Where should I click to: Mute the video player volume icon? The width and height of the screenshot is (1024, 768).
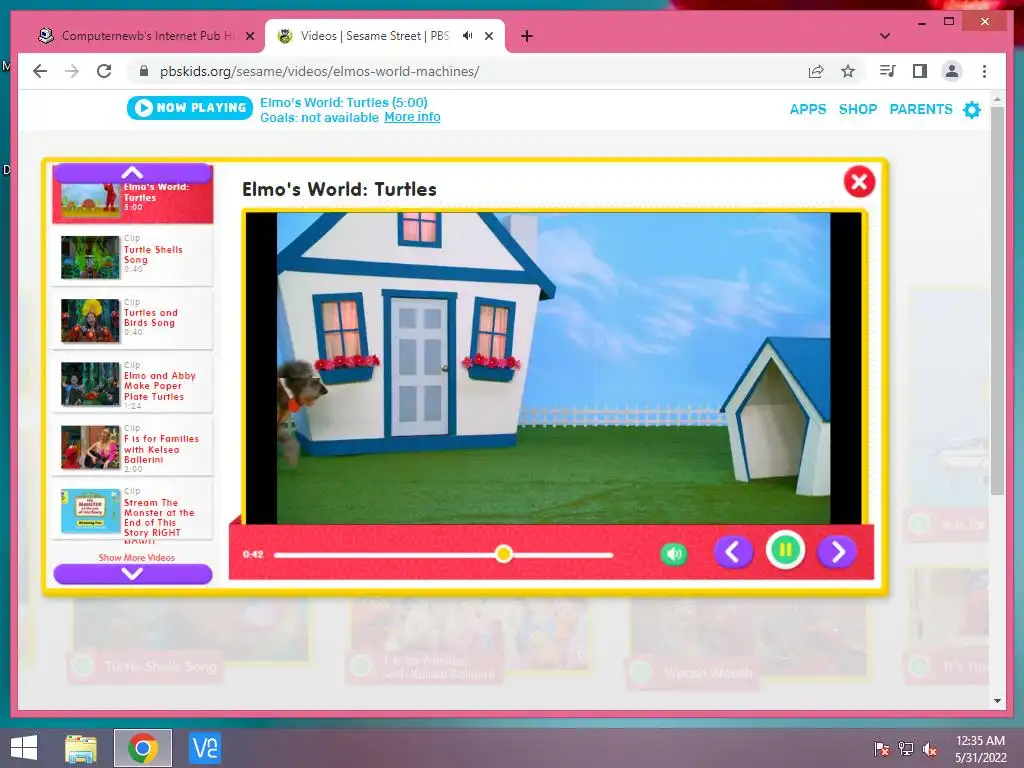tap(674, 554)
